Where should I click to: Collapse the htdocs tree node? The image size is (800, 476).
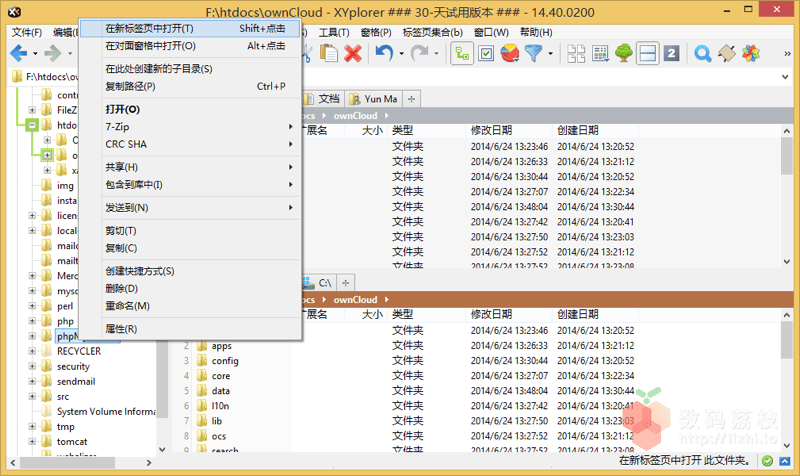pos(32,124)
